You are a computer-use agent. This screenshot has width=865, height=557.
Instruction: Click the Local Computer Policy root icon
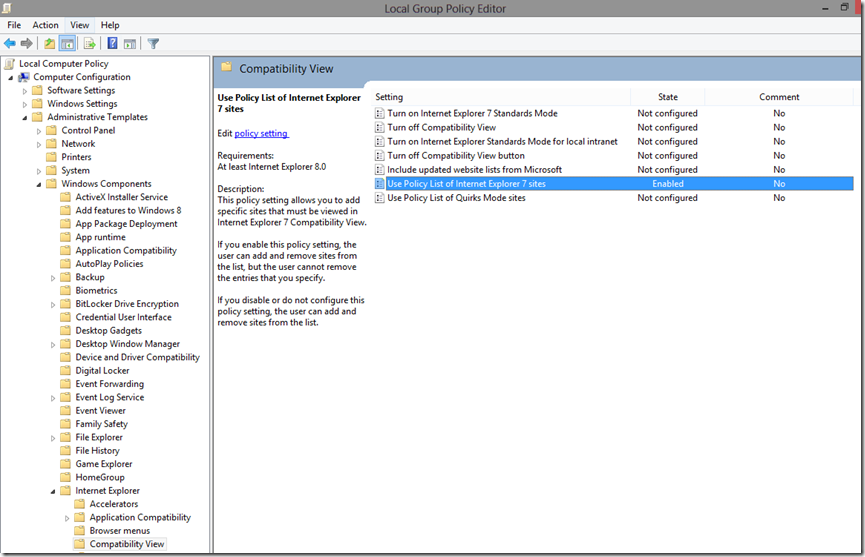pos(10,63)
